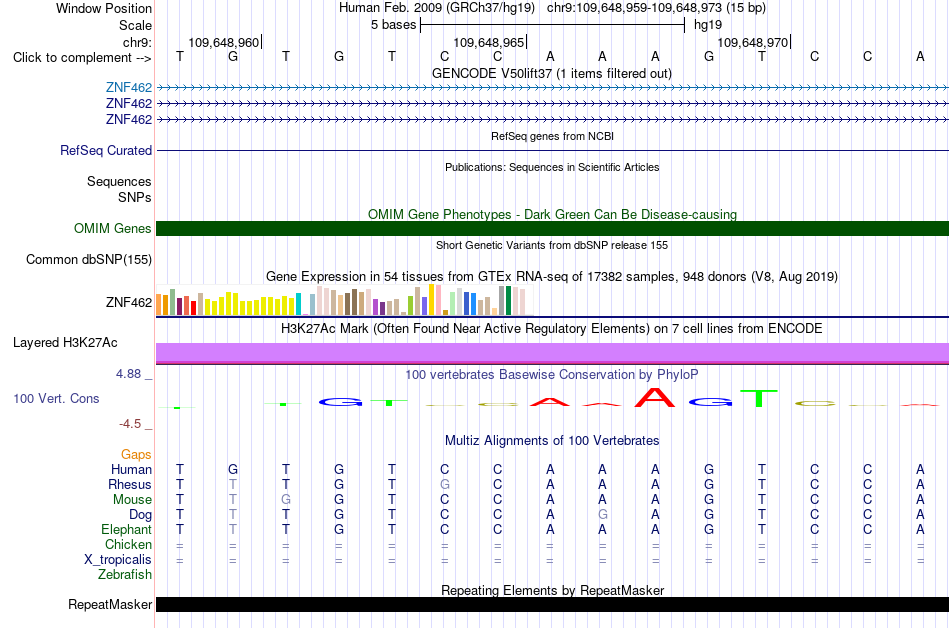Click the dark green OMIM Genes bar
This screenshot has width=950, height=628.
pos(552,228)
